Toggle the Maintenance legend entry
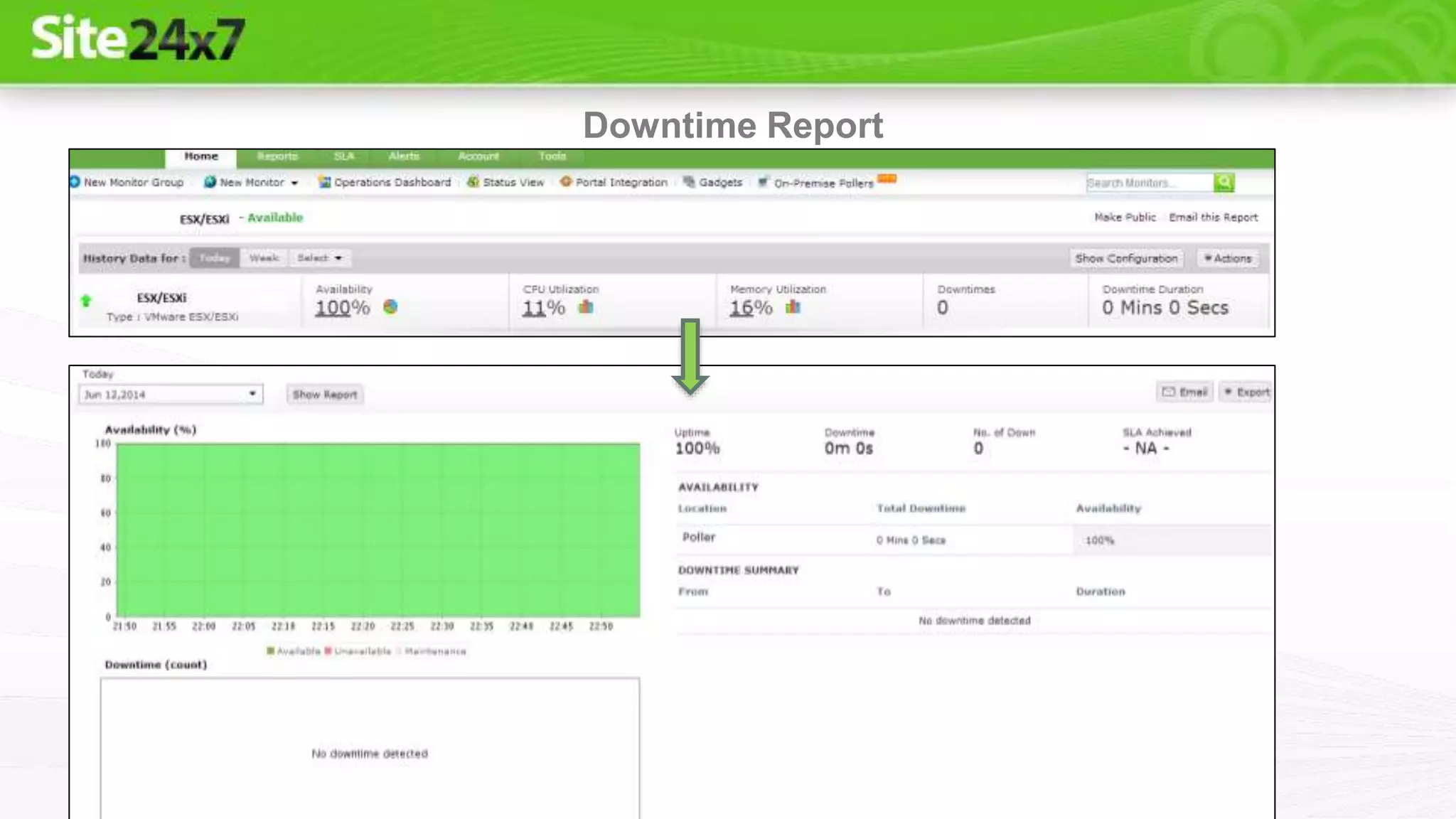1456x819 pixels. point(431,651)
